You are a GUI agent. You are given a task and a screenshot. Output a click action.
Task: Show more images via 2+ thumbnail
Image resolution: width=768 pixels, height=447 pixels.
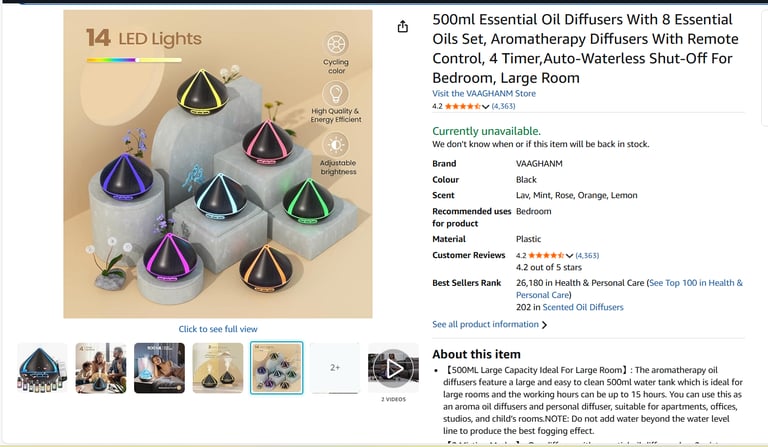tap(335, 368)
